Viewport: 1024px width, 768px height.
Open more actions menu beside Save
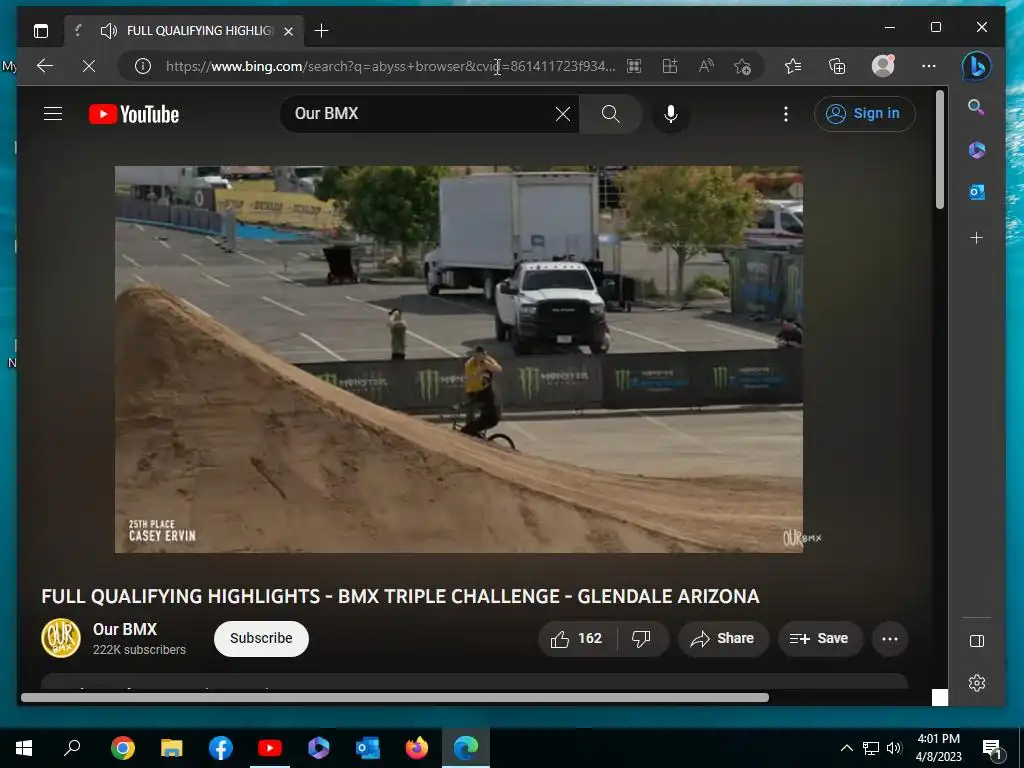[889, 639]
